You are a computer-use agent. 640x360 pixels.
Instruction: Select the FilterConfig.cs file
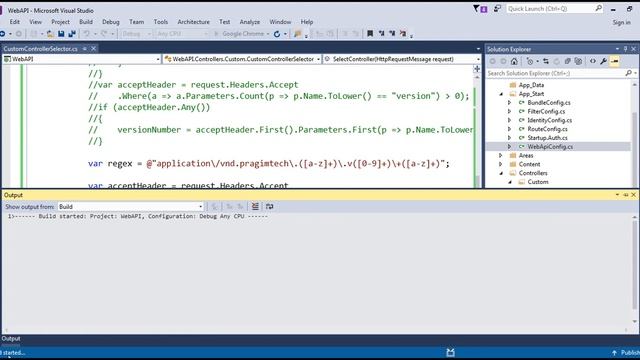tap(546, 111)
